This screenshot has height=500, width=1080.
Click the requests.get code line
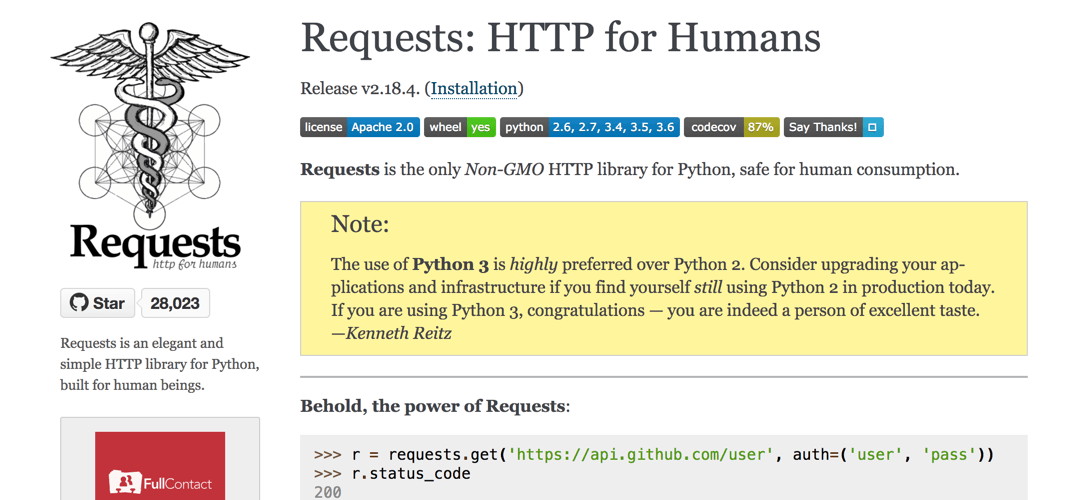click(x=654, y=455)
